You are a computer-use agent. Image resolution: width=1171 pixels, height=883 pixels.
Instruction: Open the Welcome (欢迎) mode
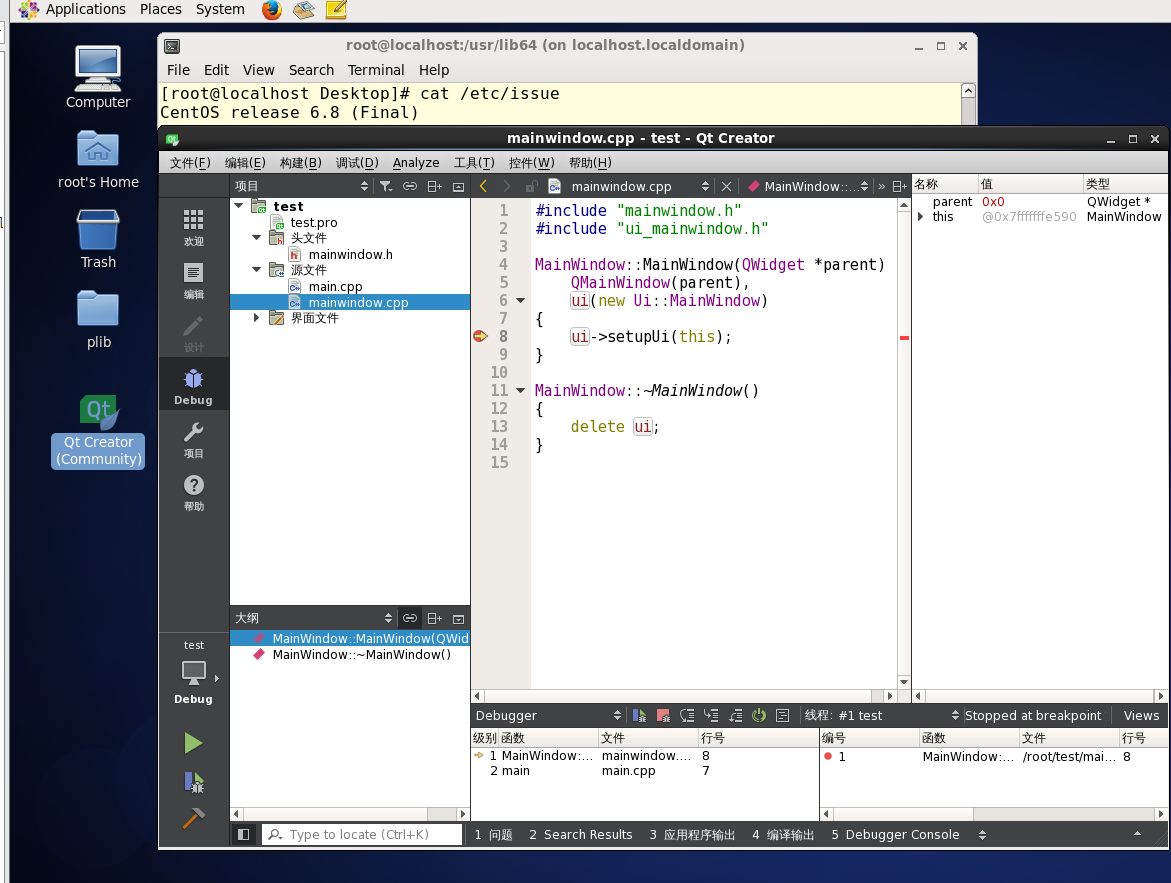(193, 227)
